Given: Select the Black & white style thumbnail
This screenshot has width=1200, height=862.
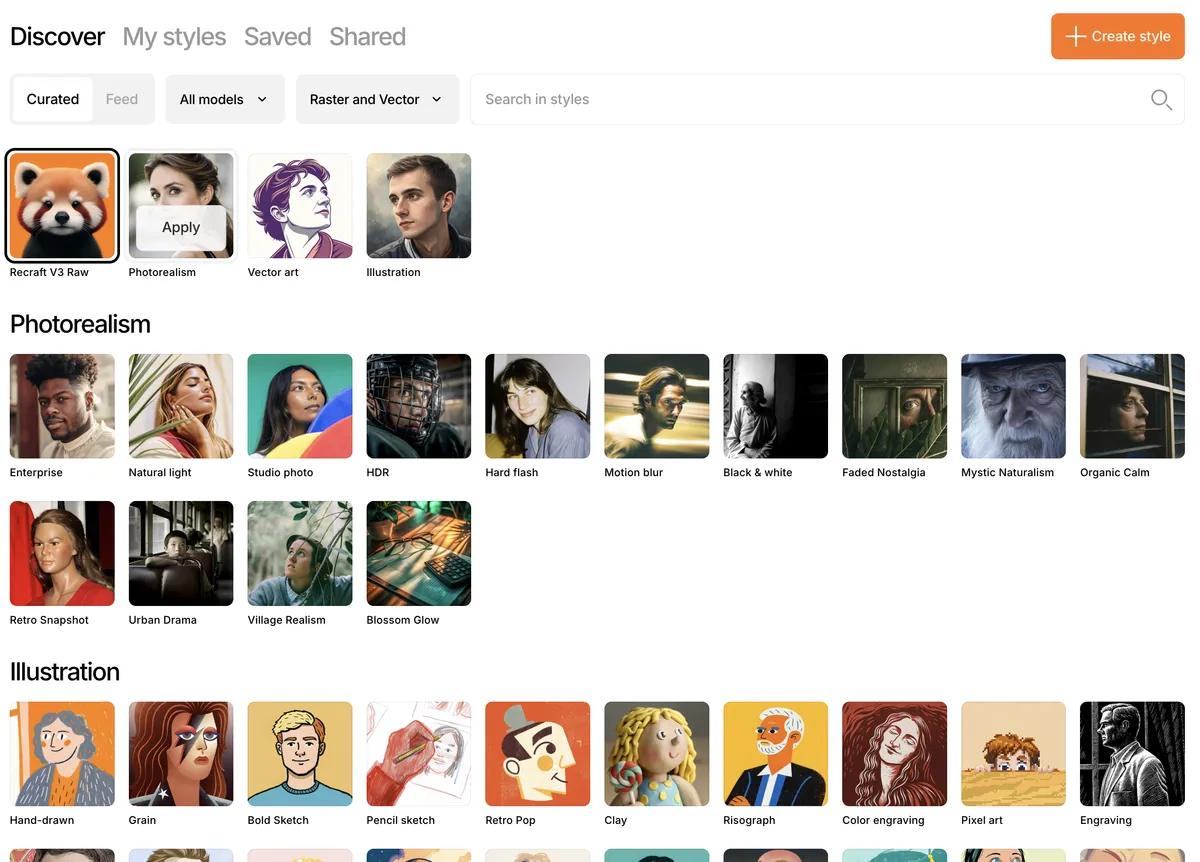Looking at the screenshot, I should 775,406.
